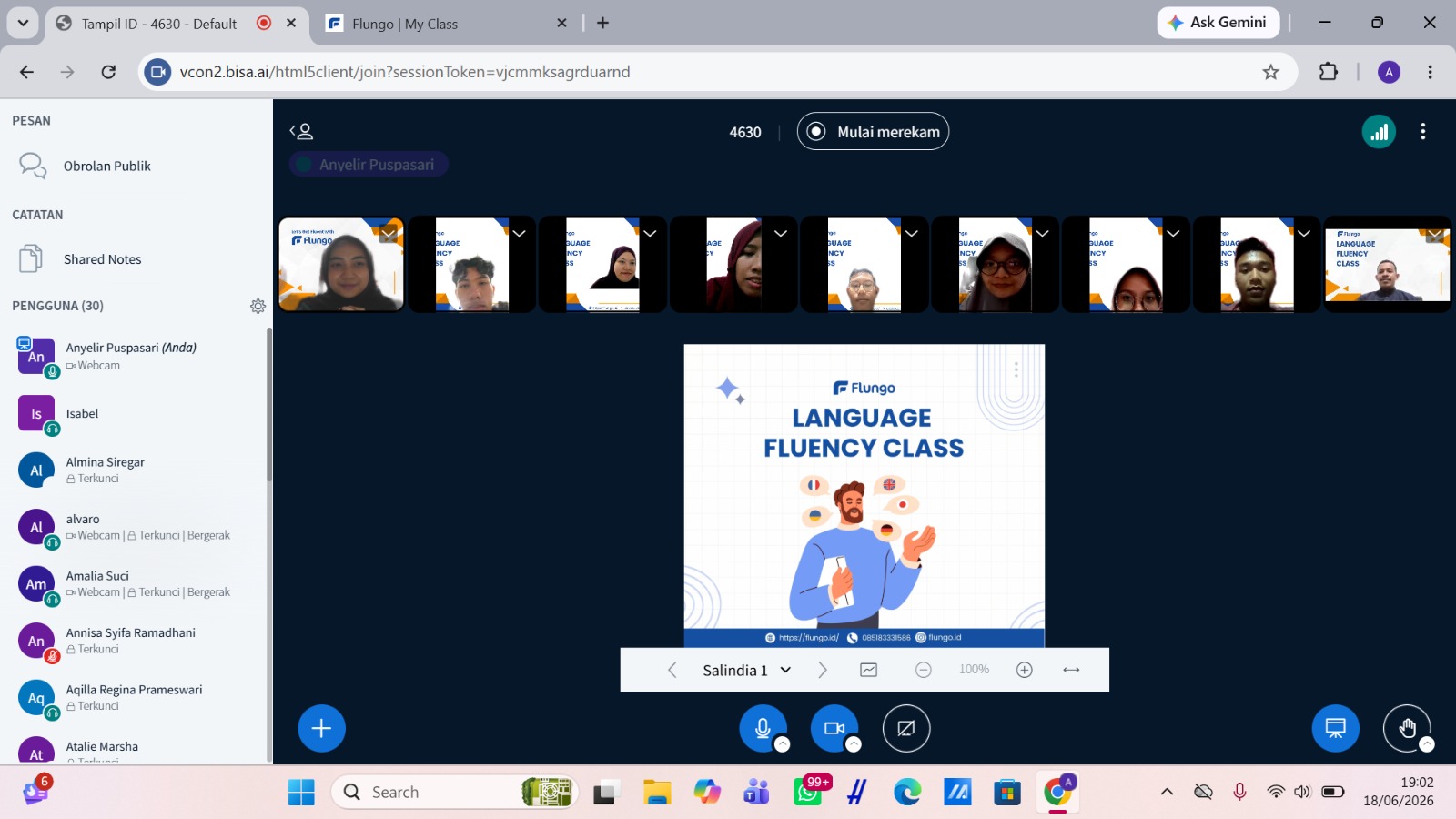The width and height of the screenshot is (1456, 819).
Task: Raise your hand
Action: click(x=1407, y=728)
